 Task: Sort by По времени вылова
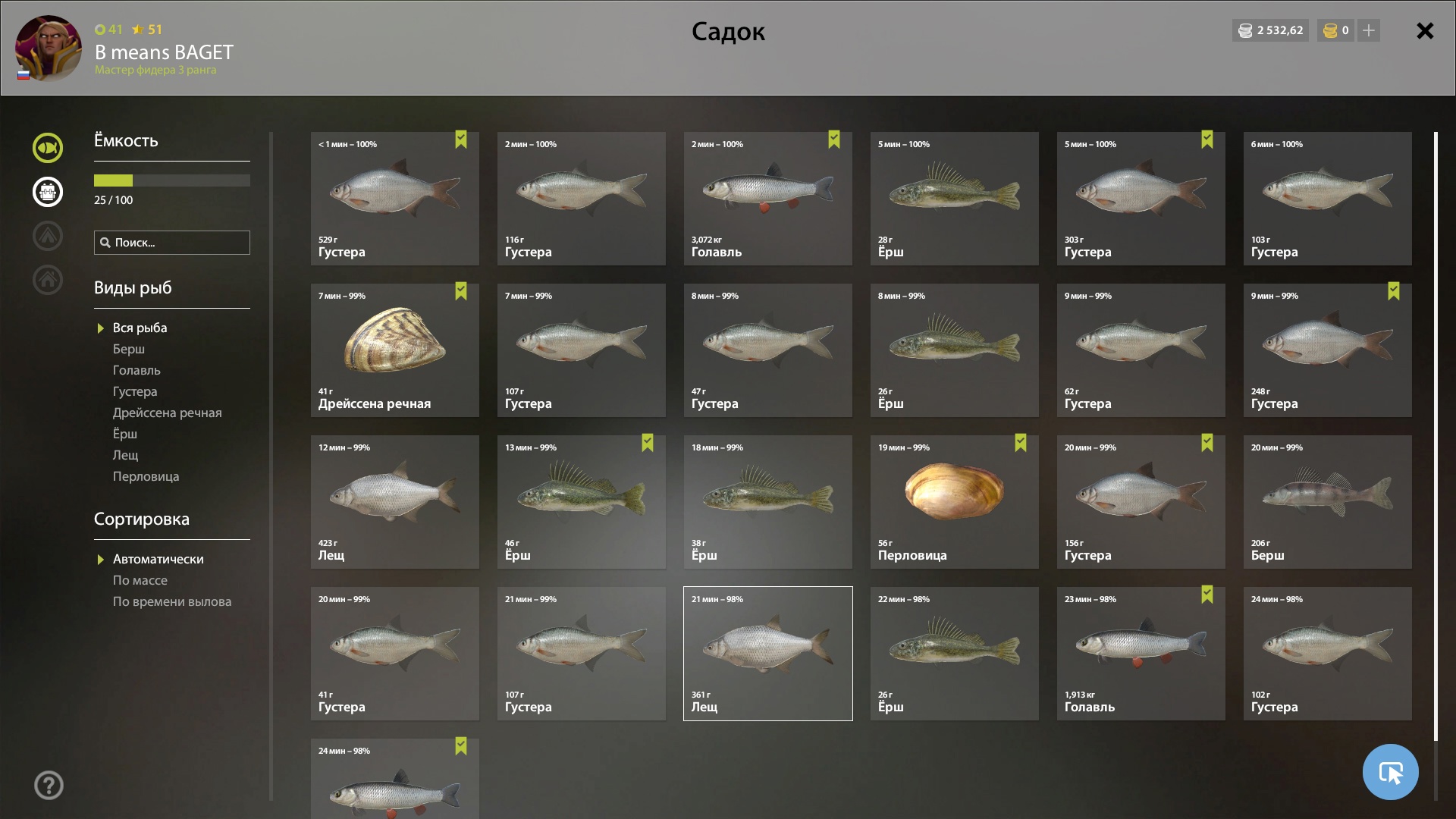click(172, 601)
